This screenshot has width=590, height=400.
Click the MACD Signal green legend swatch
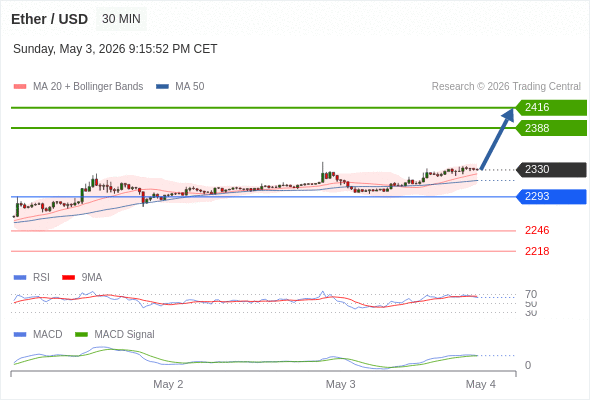tap(81, 335)
